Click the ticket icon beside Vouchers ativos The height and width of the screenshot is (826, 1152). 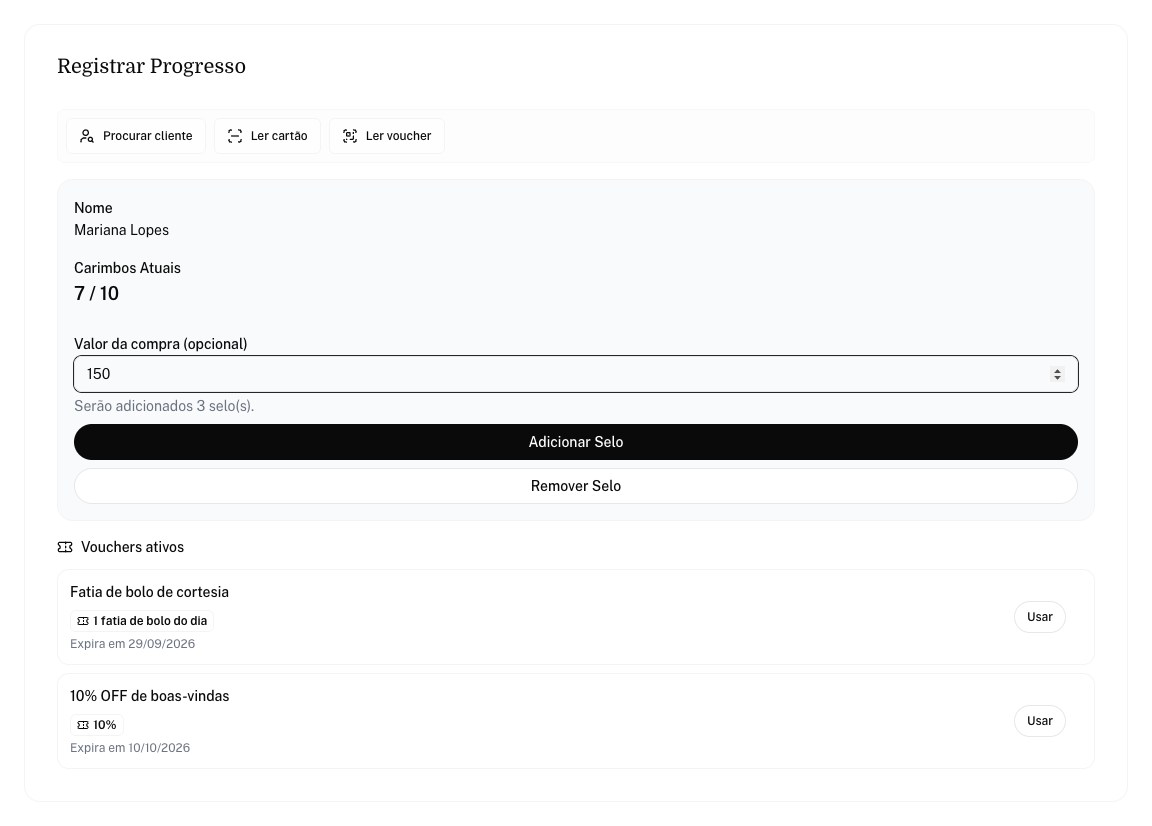(x=65, y=547)
